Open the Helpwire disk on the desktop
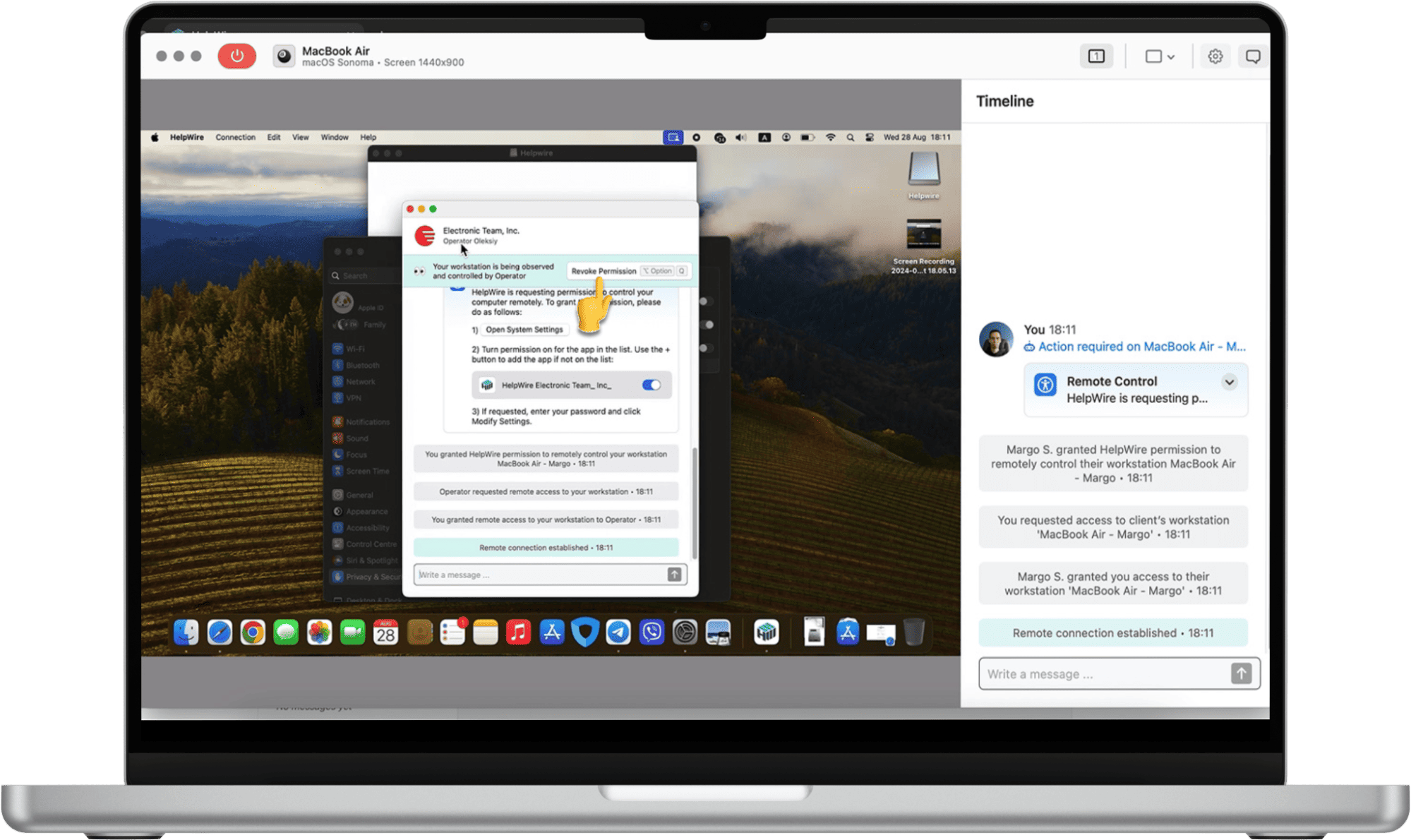Screen dimensions: 1411x840 pos(924,175)
